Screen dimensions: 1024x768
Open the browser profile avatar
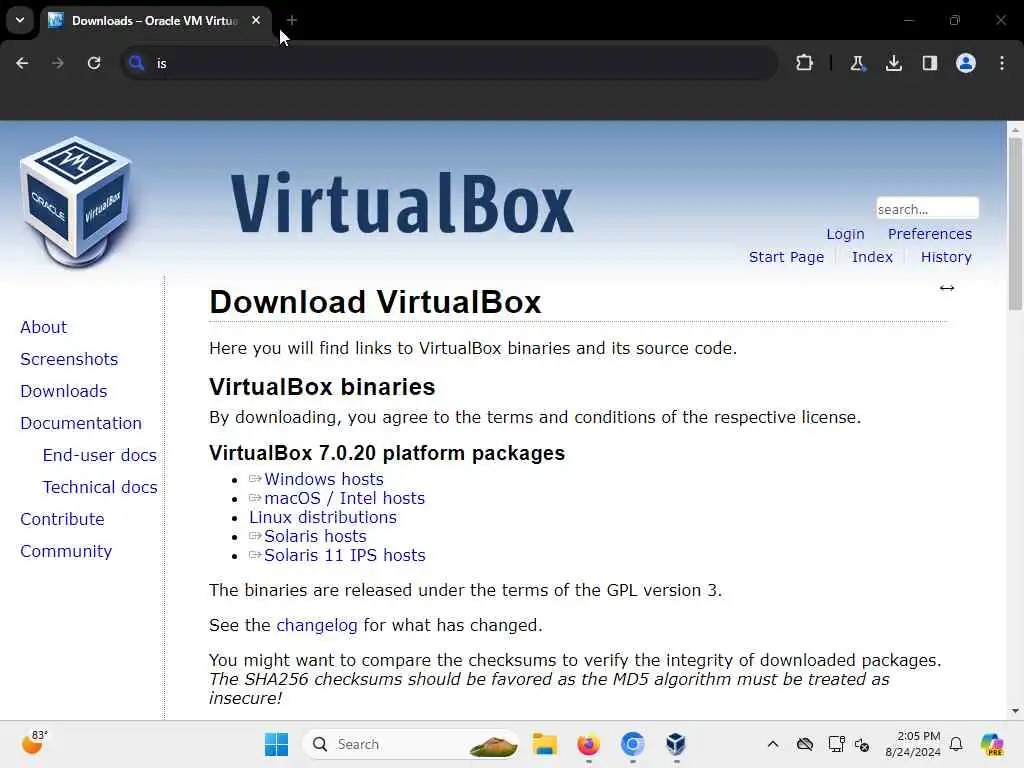coord(966,63)
